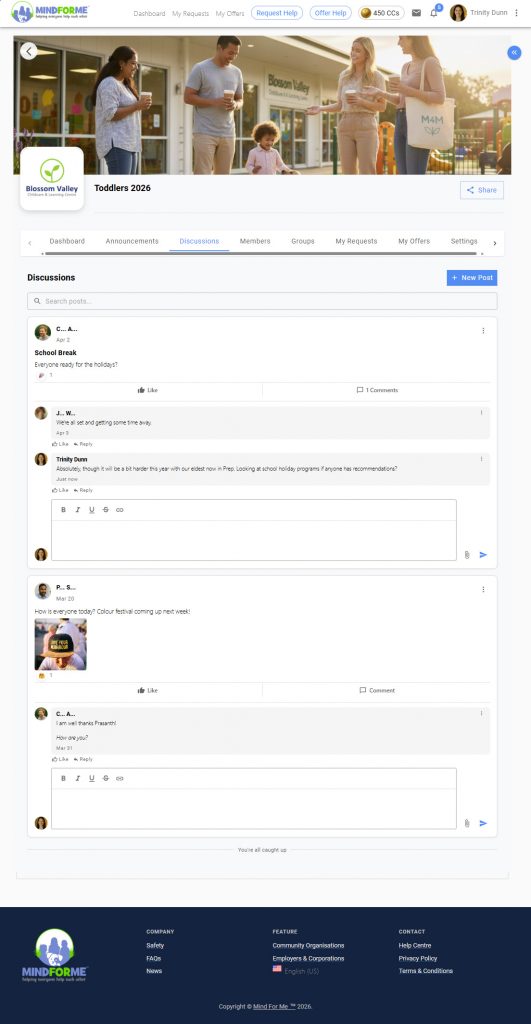Open 1 Comments on School Break post
The height and width of the screenshot is (1024, 531).
(377, 390)
